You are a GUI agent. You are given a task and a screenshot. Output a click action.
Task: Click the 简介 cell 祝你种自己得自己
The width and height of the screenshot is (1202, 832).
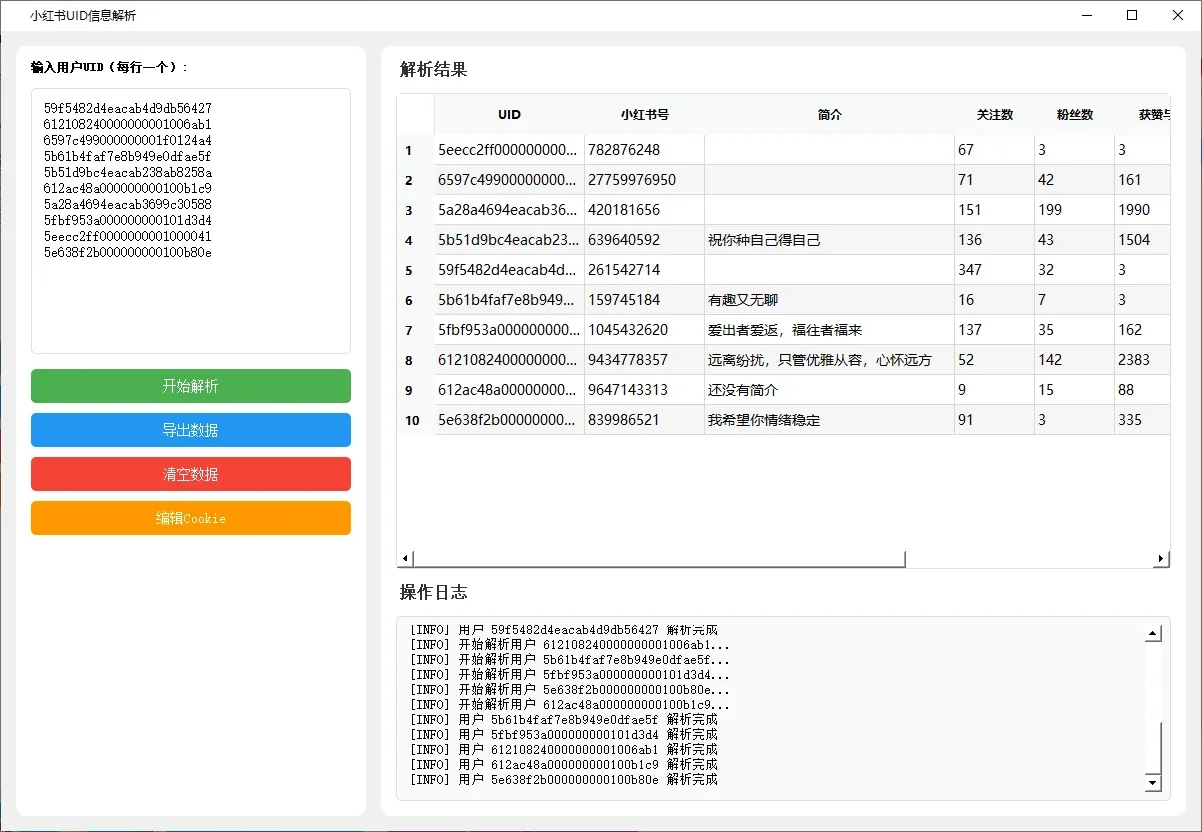[x=830, y=240]
